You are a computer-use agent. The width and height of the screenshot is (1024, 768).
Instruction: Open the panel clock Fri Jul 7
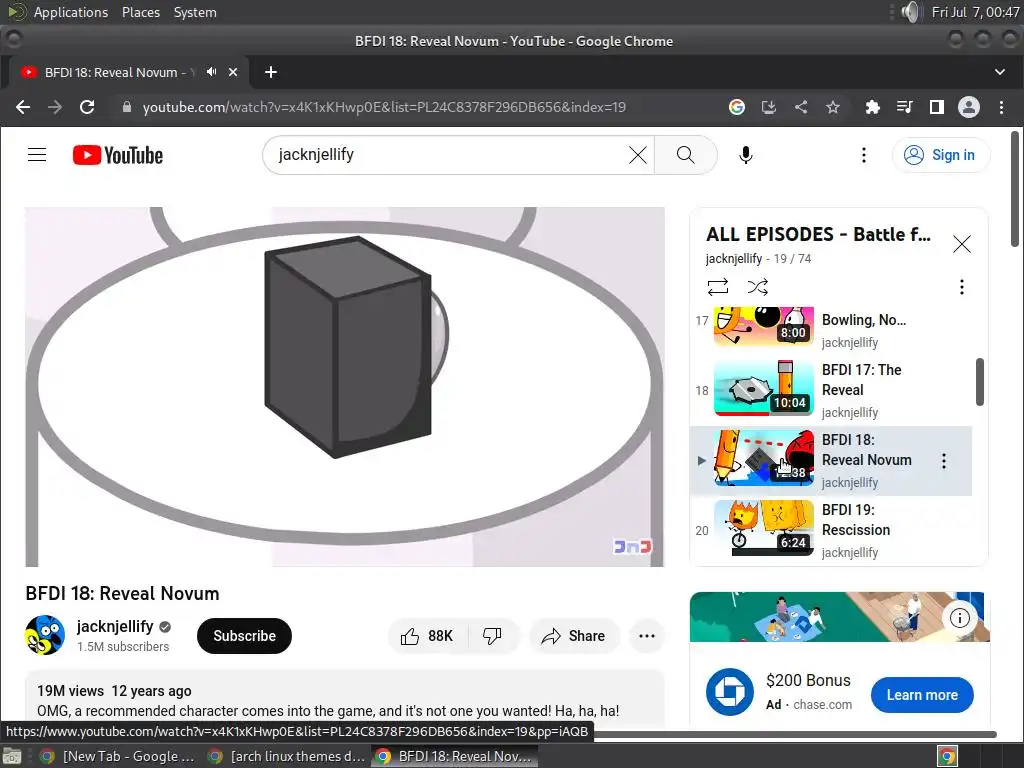[x=975, y=12]
